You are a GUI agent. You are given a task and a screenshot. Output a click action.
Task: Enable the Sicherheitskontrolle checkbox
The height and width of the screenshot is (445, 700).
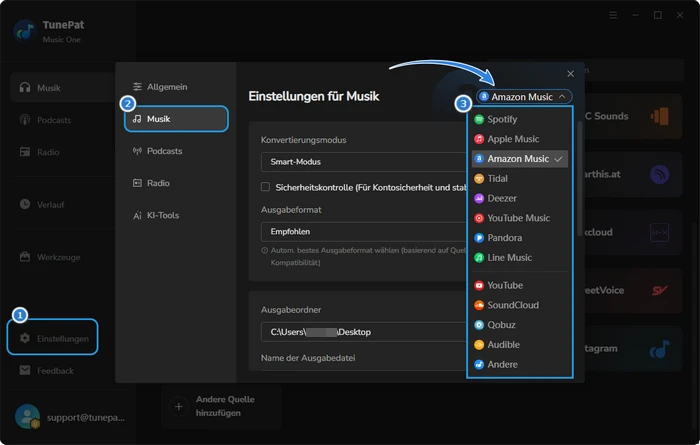(265, 187)
